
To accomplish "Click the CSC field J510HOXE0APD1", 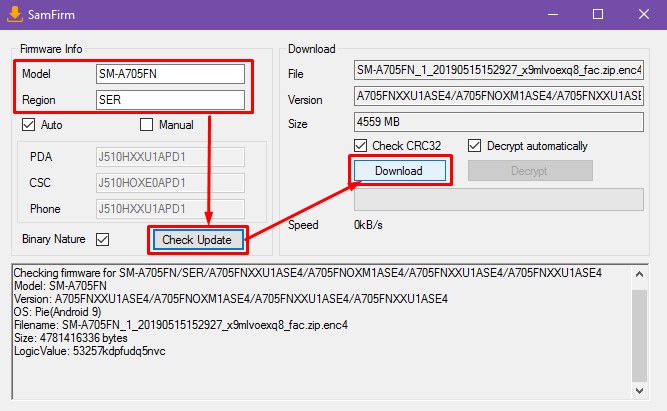I will (x=170, y=183).
